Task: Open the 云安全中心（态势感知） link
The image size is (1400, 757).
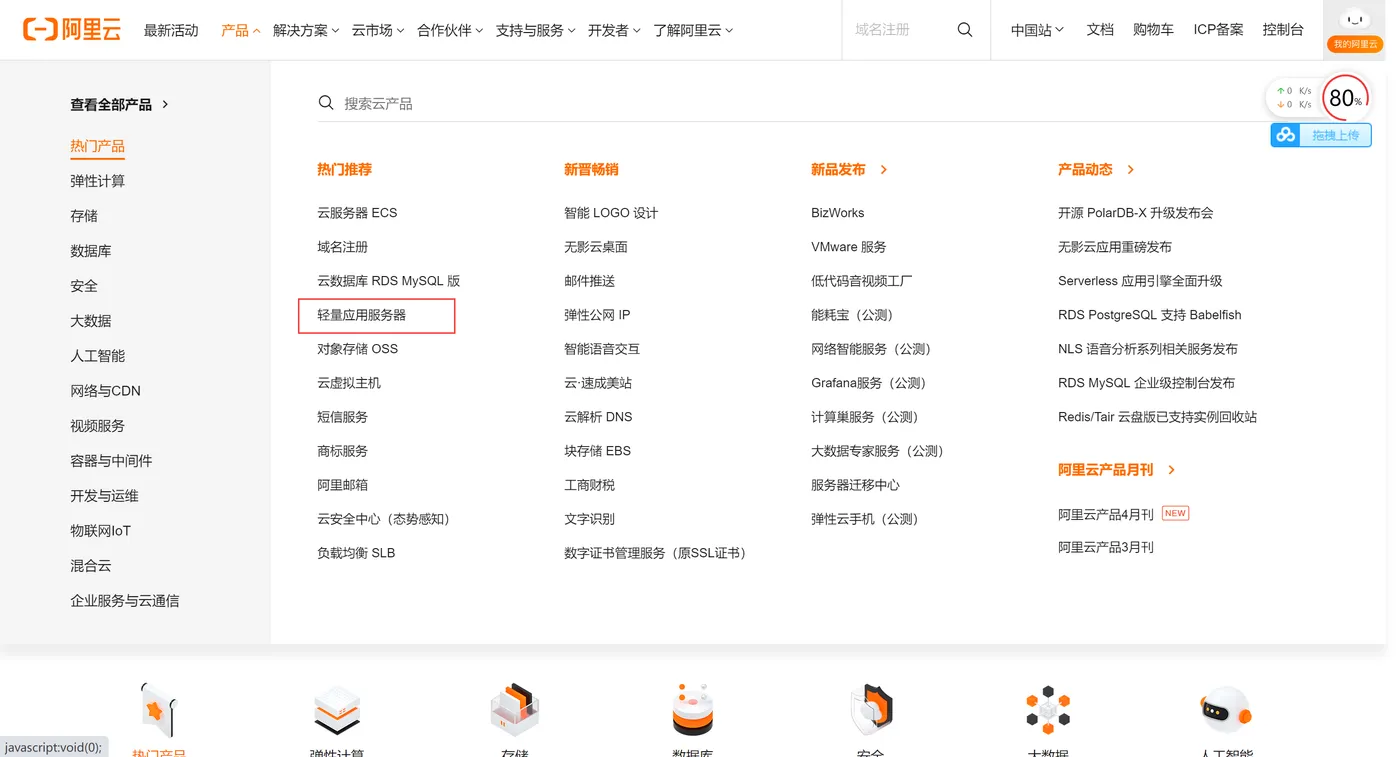Action: tap(387, 519)
